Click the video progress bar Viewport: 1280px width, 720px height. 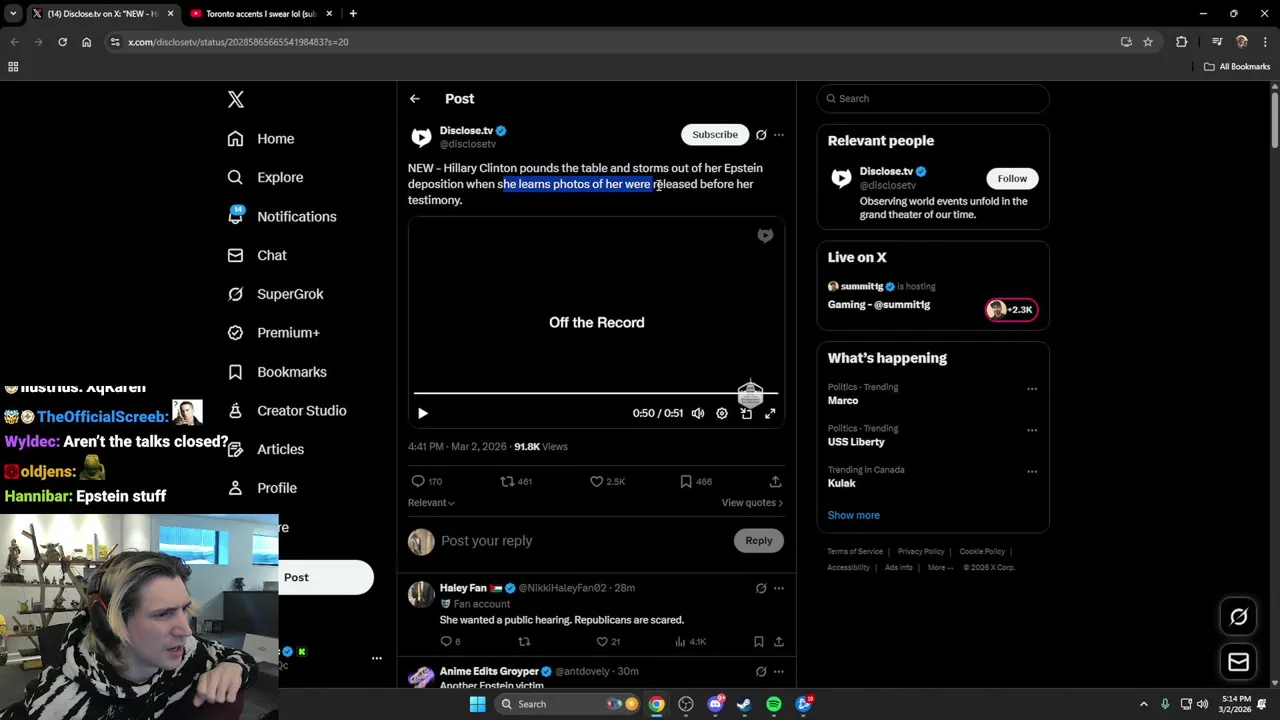click(596, 393)
